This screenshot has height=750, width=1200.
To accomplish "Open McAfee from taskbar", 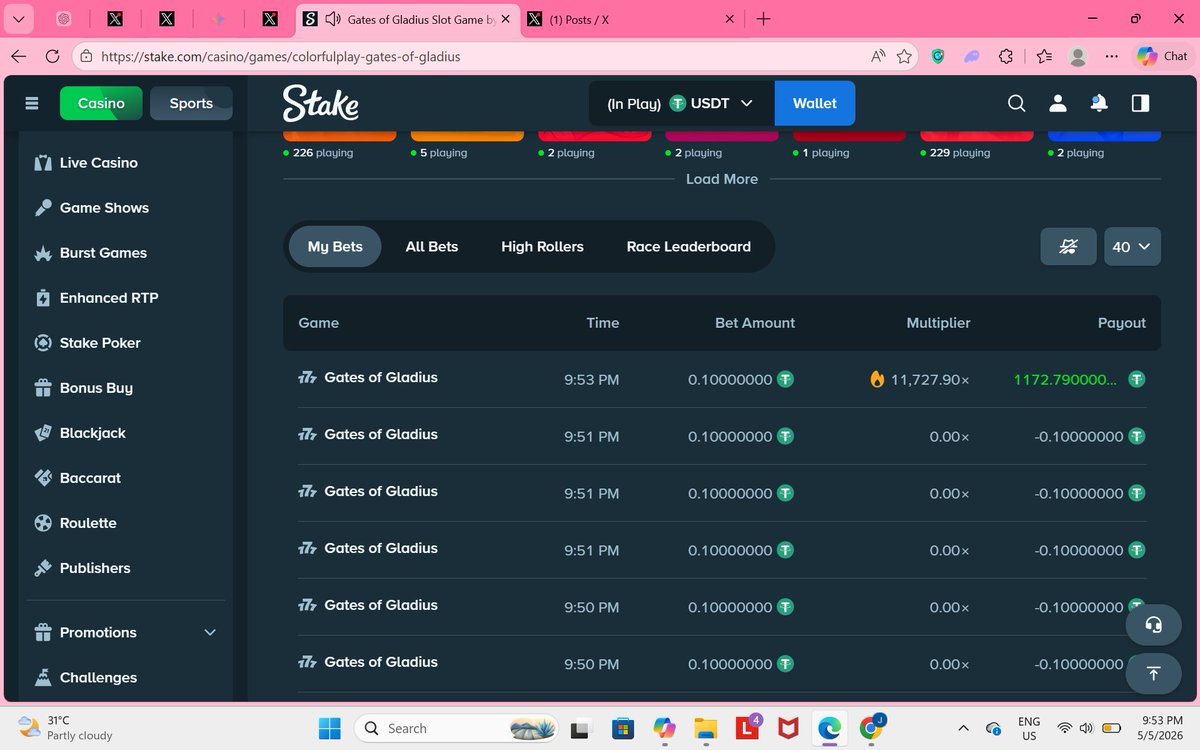I will tap(788, 728).
